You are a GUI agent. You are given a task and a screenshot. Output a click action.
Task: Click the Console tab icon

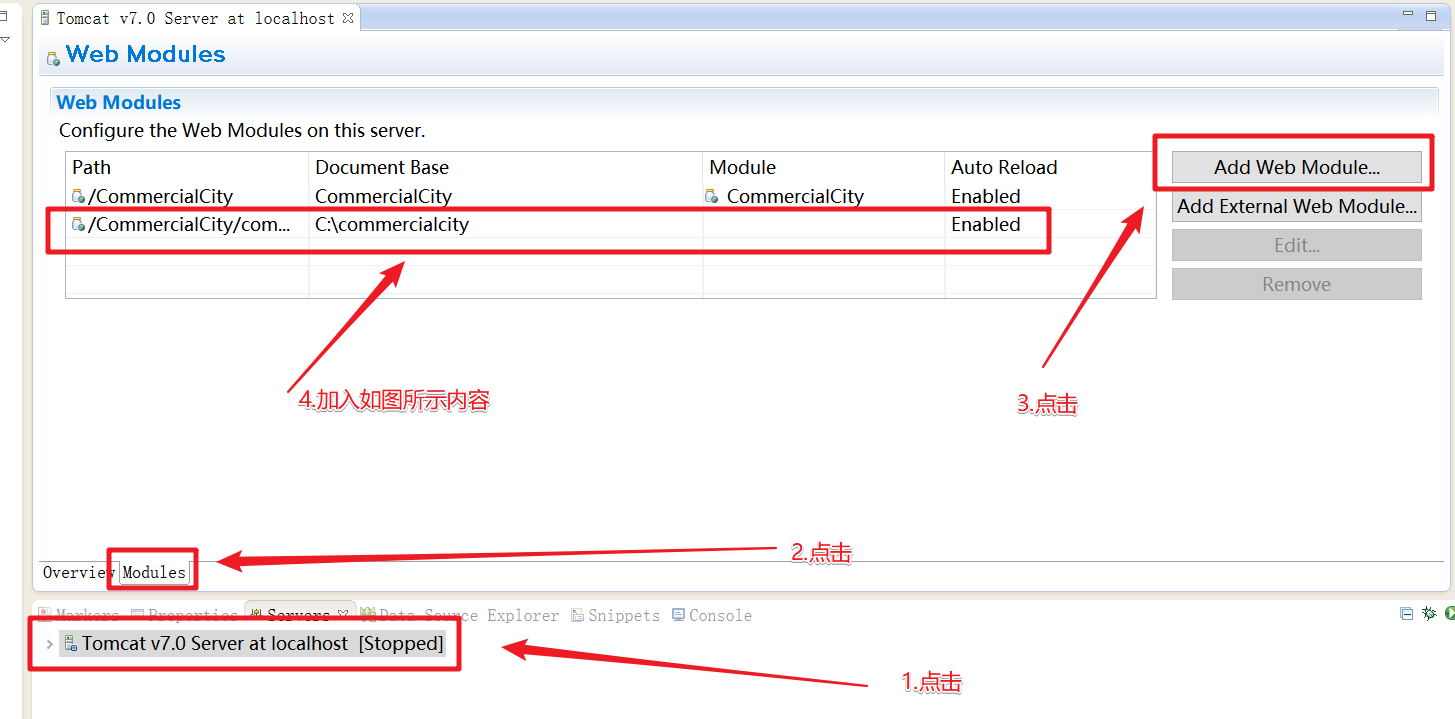tap(679, 615)
